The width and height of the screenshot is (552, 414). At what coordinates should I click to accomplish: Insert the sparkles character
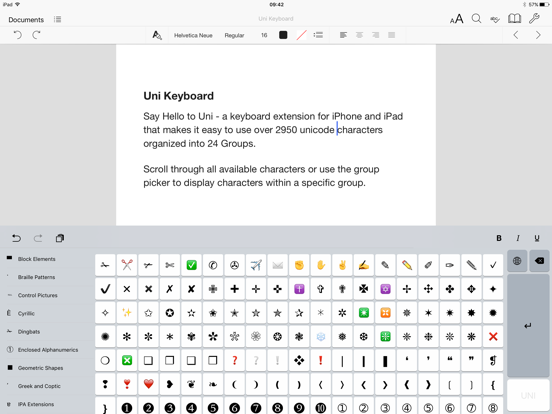tap(127, 313)
